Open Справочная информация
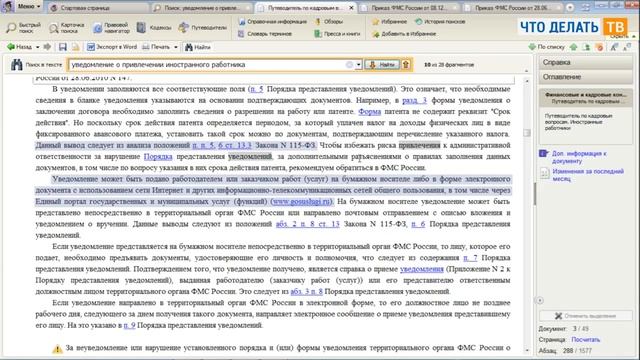640x360 pixels. (x=272, y=22)
